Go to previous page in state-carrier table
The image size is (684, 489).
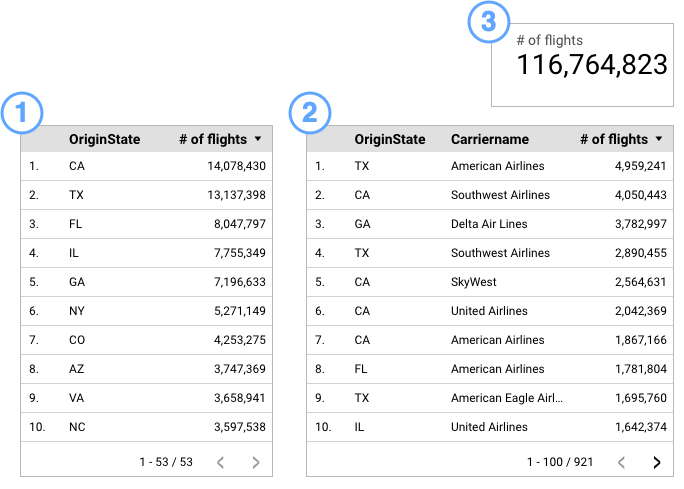(621, 462)
